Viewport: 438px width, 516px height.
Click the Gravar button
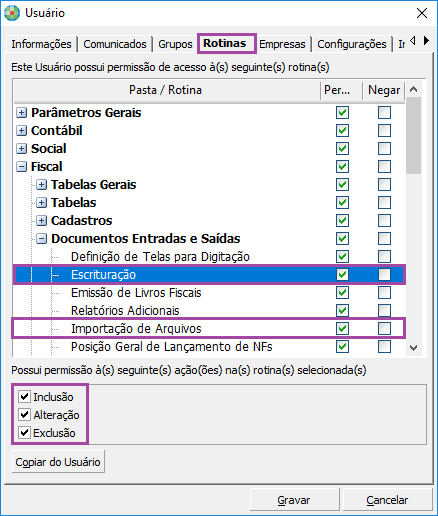click(x=294, y=500)
